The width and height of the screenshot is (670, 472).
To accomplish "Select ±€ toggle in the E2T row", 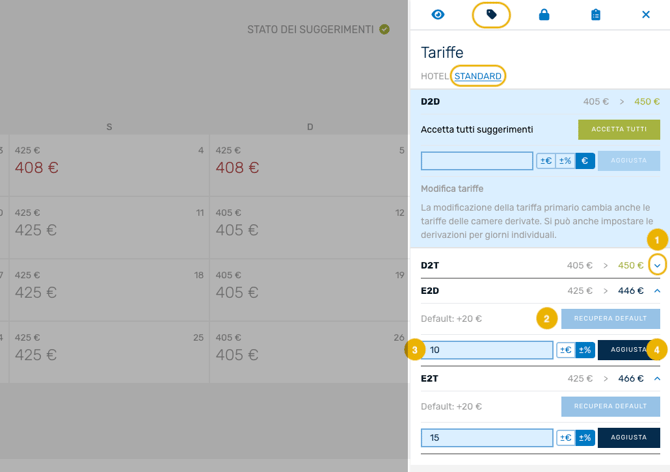I will [x=566, y=438].
